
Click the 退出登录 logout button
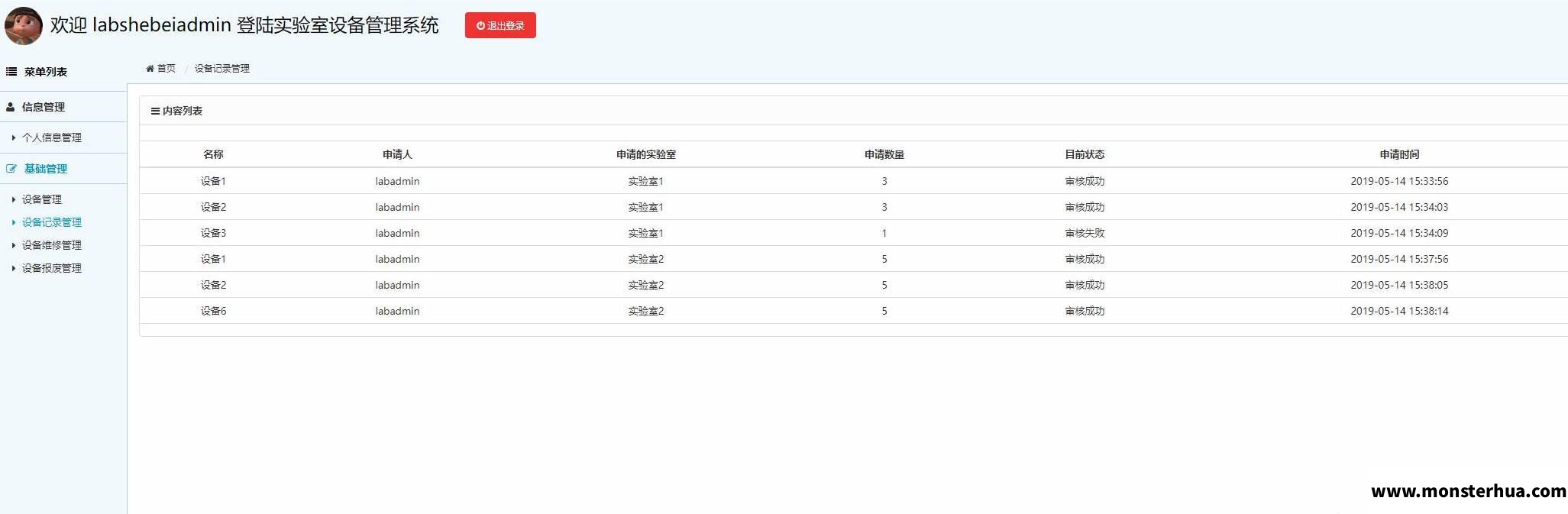click(x=500, y=25)
